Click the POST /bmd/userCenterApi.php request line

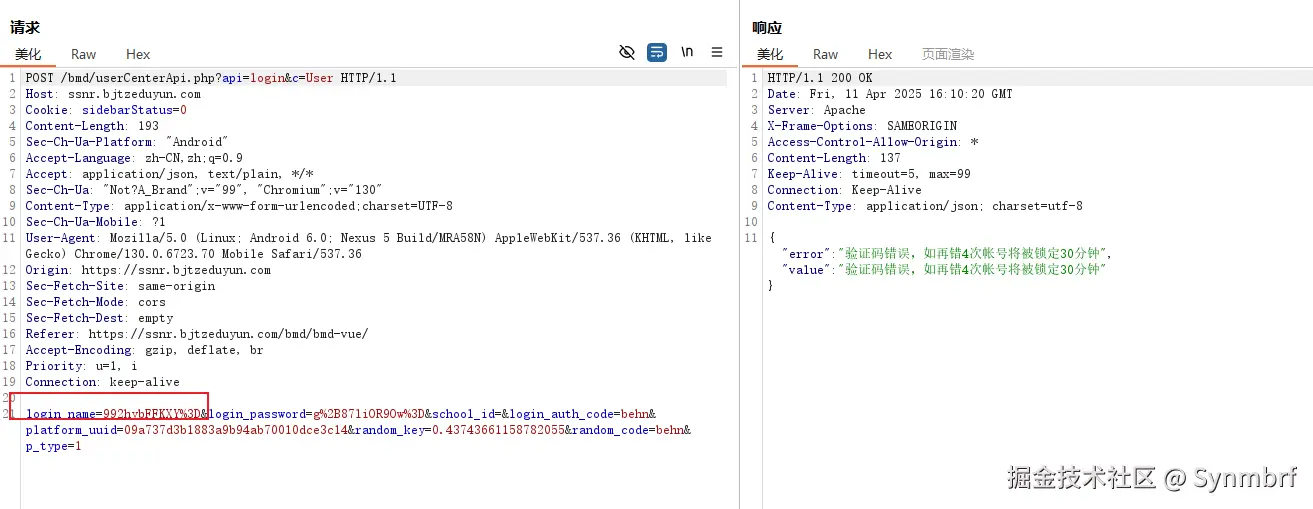tap(211, 78)
